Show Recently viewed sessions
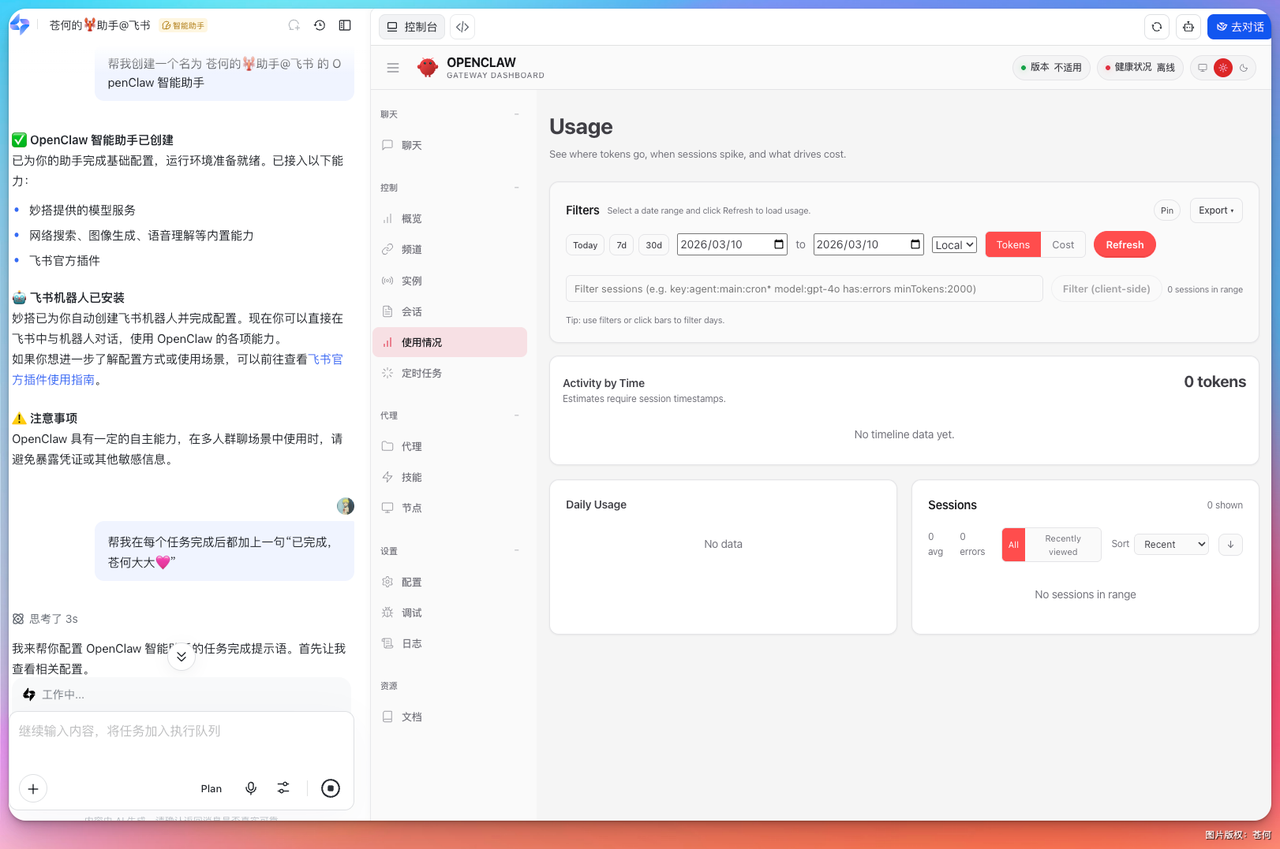 tap(1063, 545)
